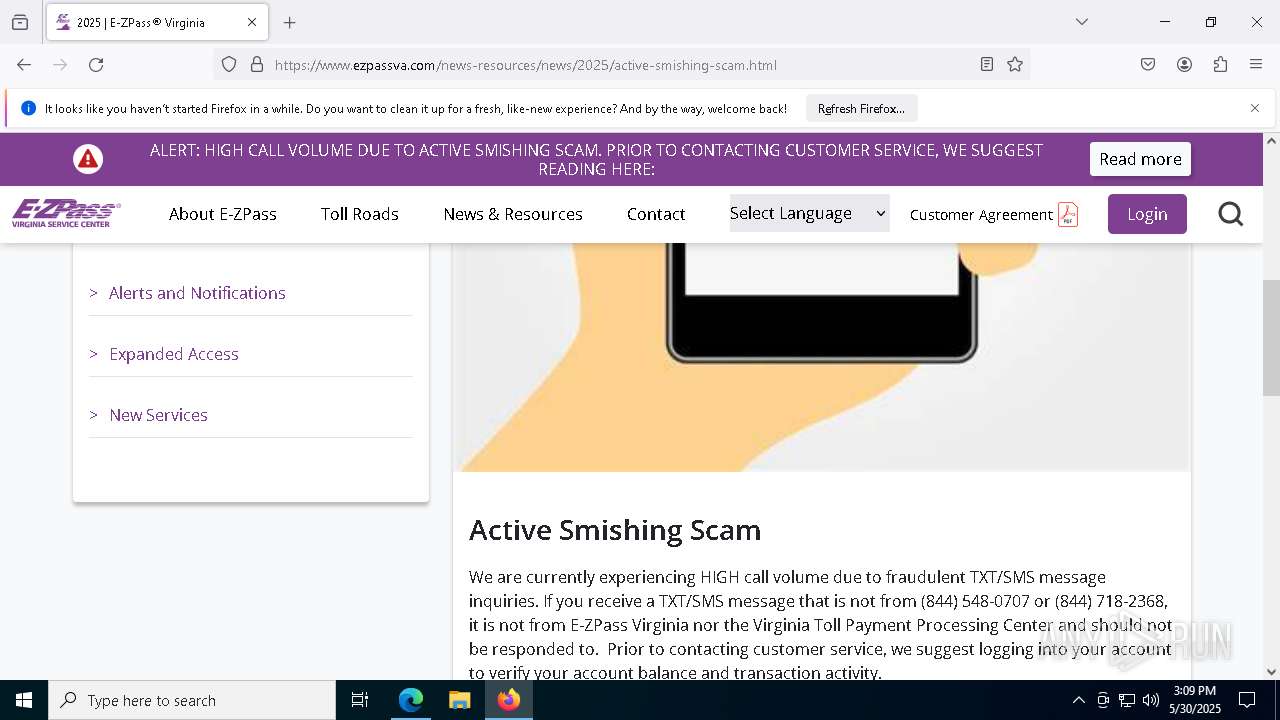Click the phone illustration image

coord(822,357)
